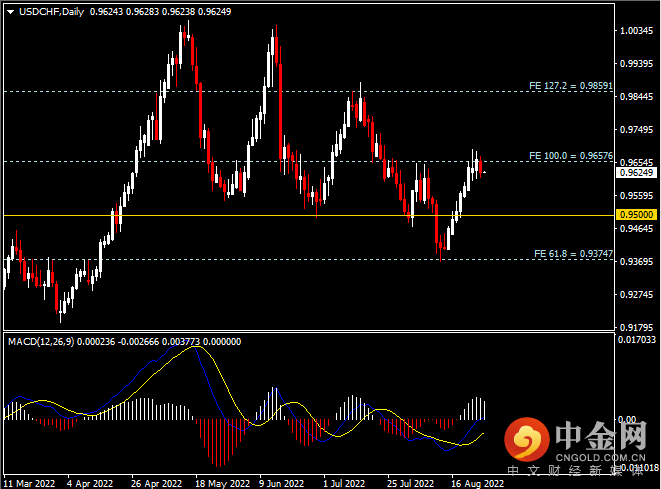Click the yellow 0.95000 price level tag
The image size is (661, 489).
tap(637, 215)
